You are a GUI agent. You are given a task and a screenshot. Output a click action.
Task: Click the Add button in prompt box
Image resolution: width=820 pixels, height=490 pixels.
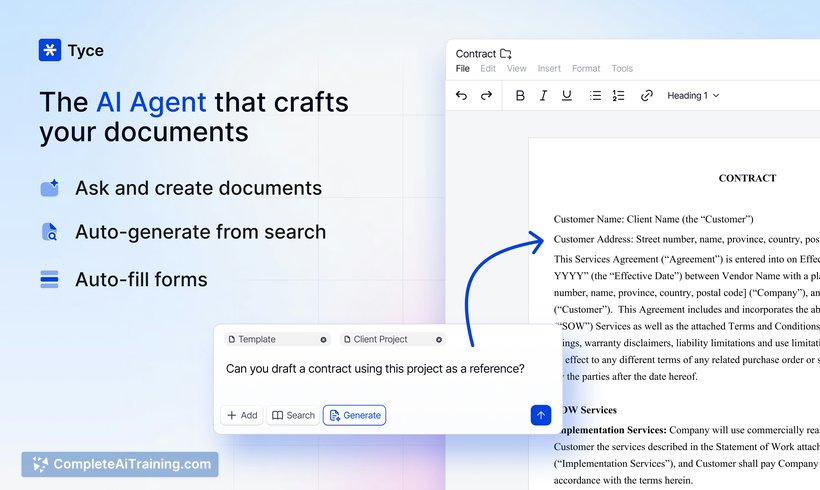pyautogui.click(x=242, y=415)
